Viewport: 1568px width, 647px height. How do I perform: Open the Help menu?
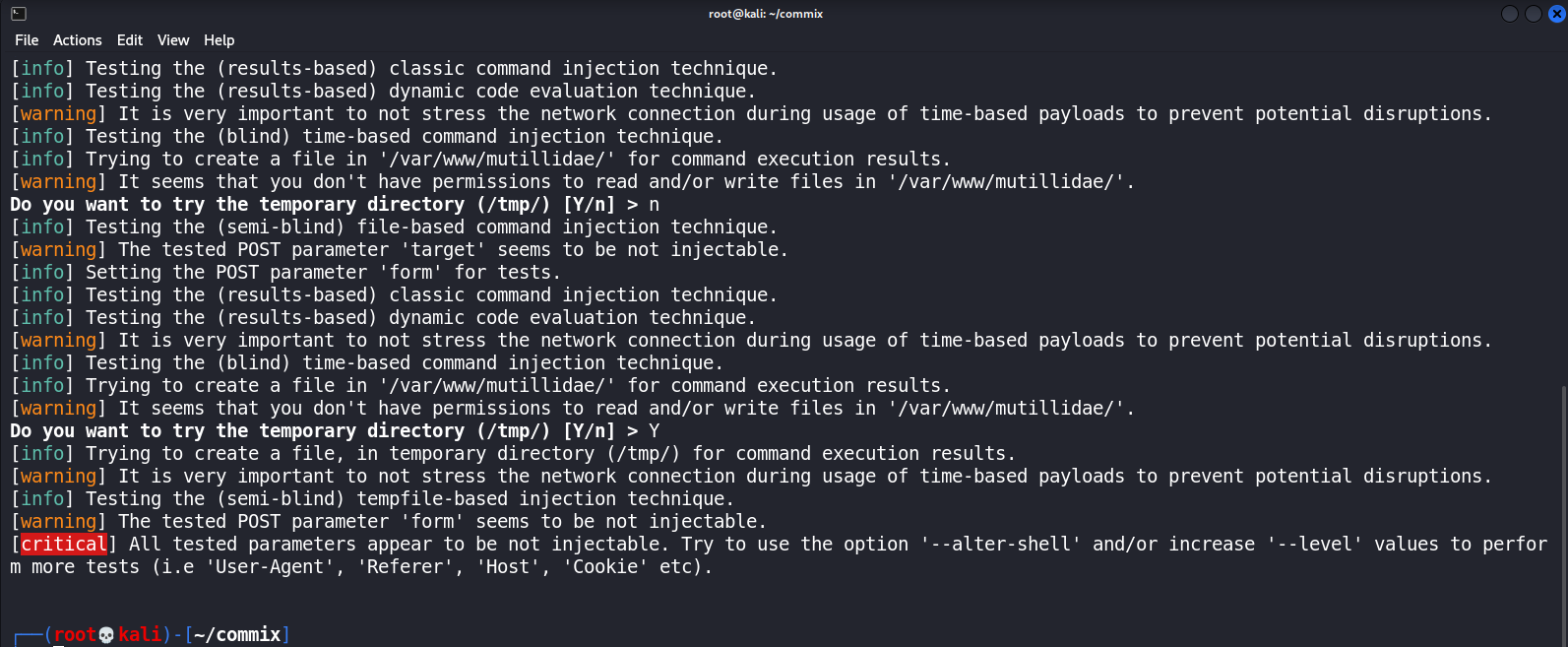(219, 40)
